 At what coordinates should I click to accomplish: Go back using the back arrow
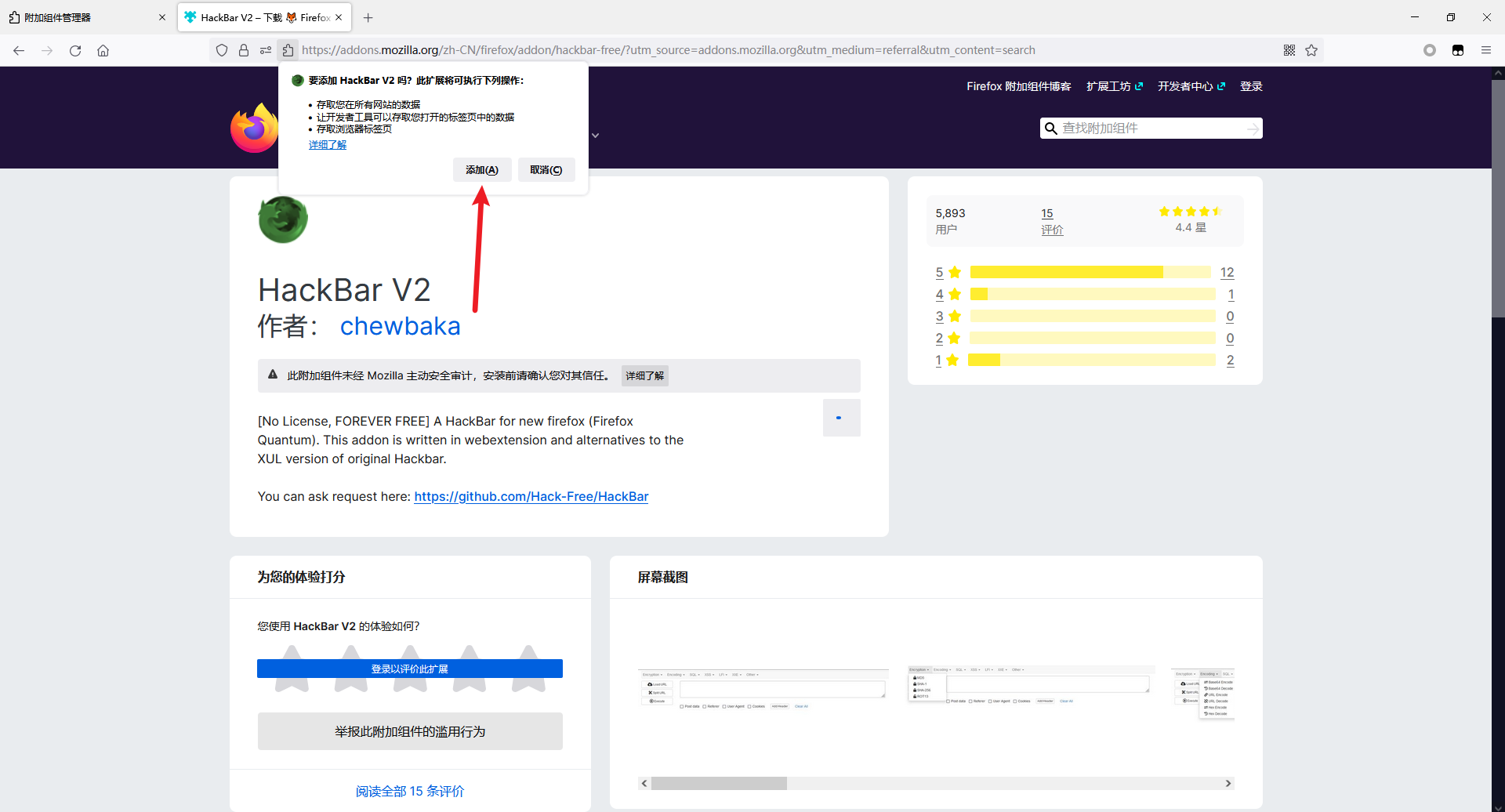tap(19, 50)
